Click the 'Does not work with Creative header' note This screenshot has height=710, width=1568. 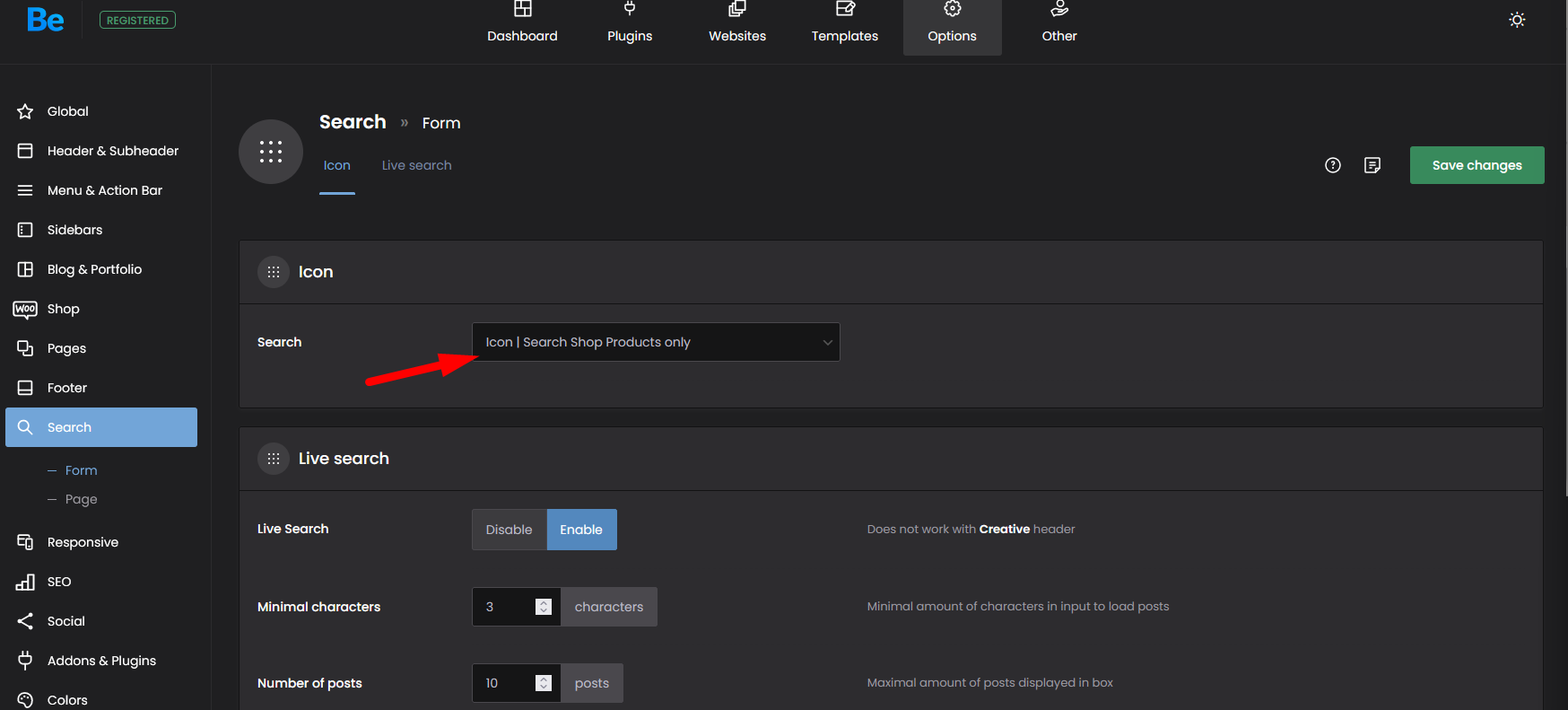coord(971,529)
